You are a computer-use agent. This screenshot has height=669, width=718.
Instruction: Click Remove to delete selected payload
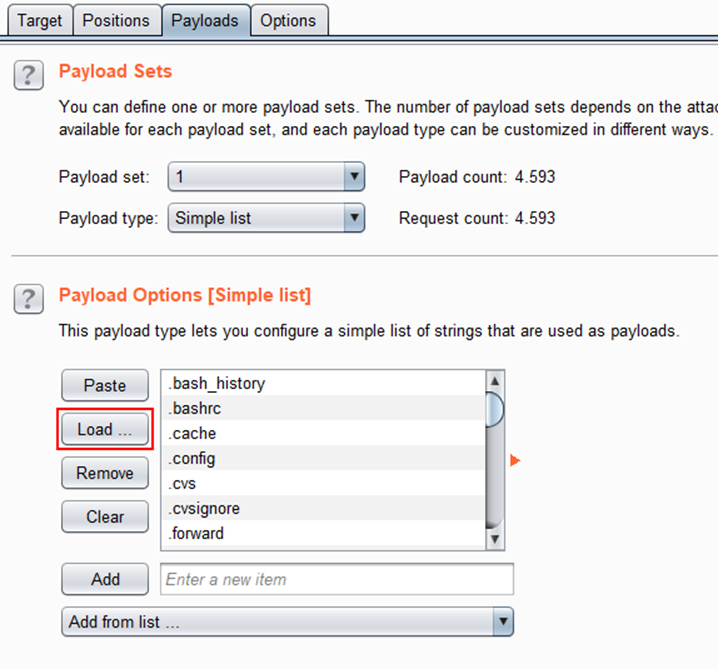pos(105,473)
